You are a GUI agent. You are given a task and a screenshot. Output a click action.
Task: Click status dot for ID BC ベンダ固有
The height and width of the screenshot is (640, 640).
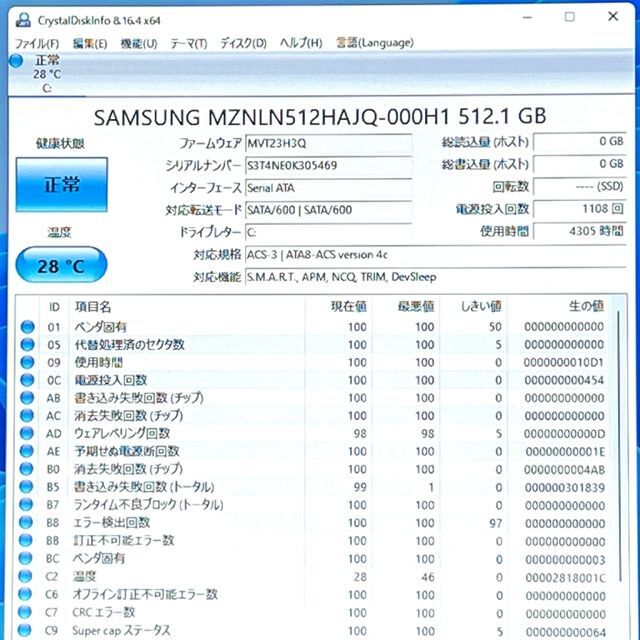coord(25,558)
